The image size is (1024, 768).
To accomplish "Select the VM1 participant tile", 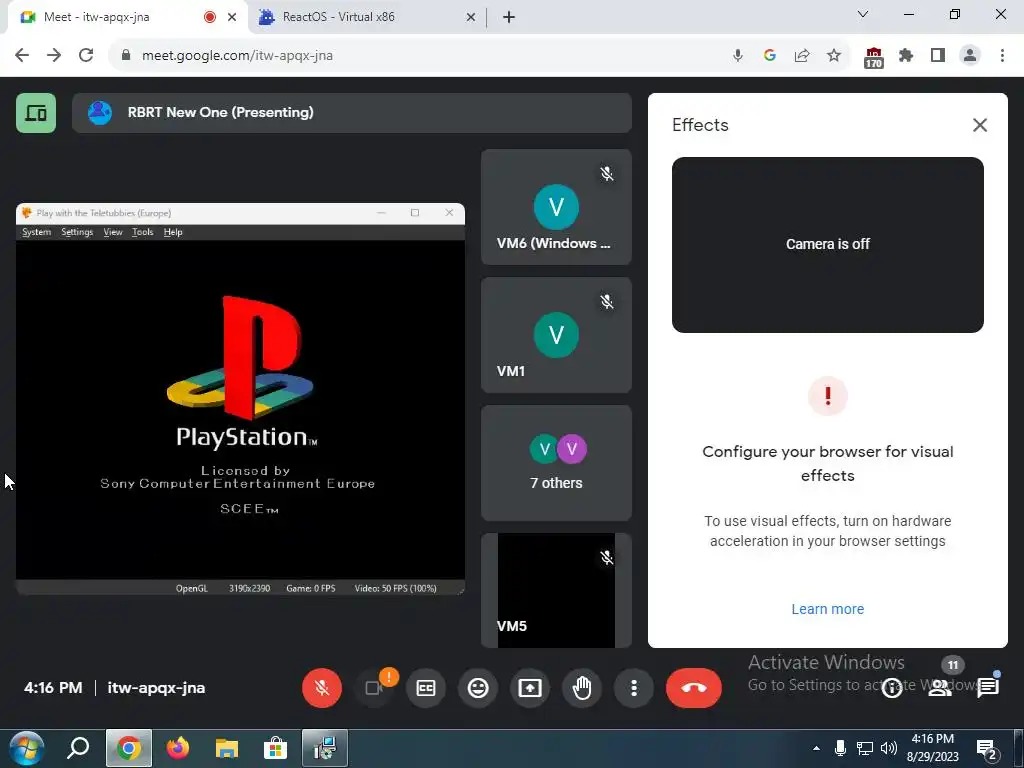I will tap(556, 335).
